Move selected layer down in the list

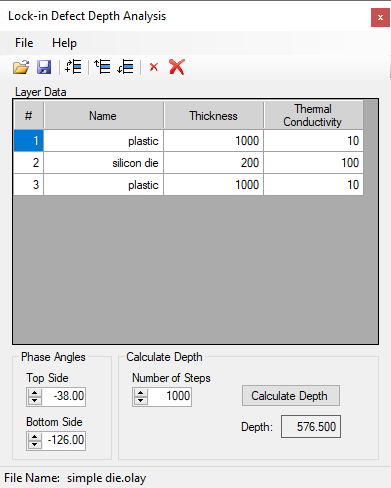(x=125, y=67)
